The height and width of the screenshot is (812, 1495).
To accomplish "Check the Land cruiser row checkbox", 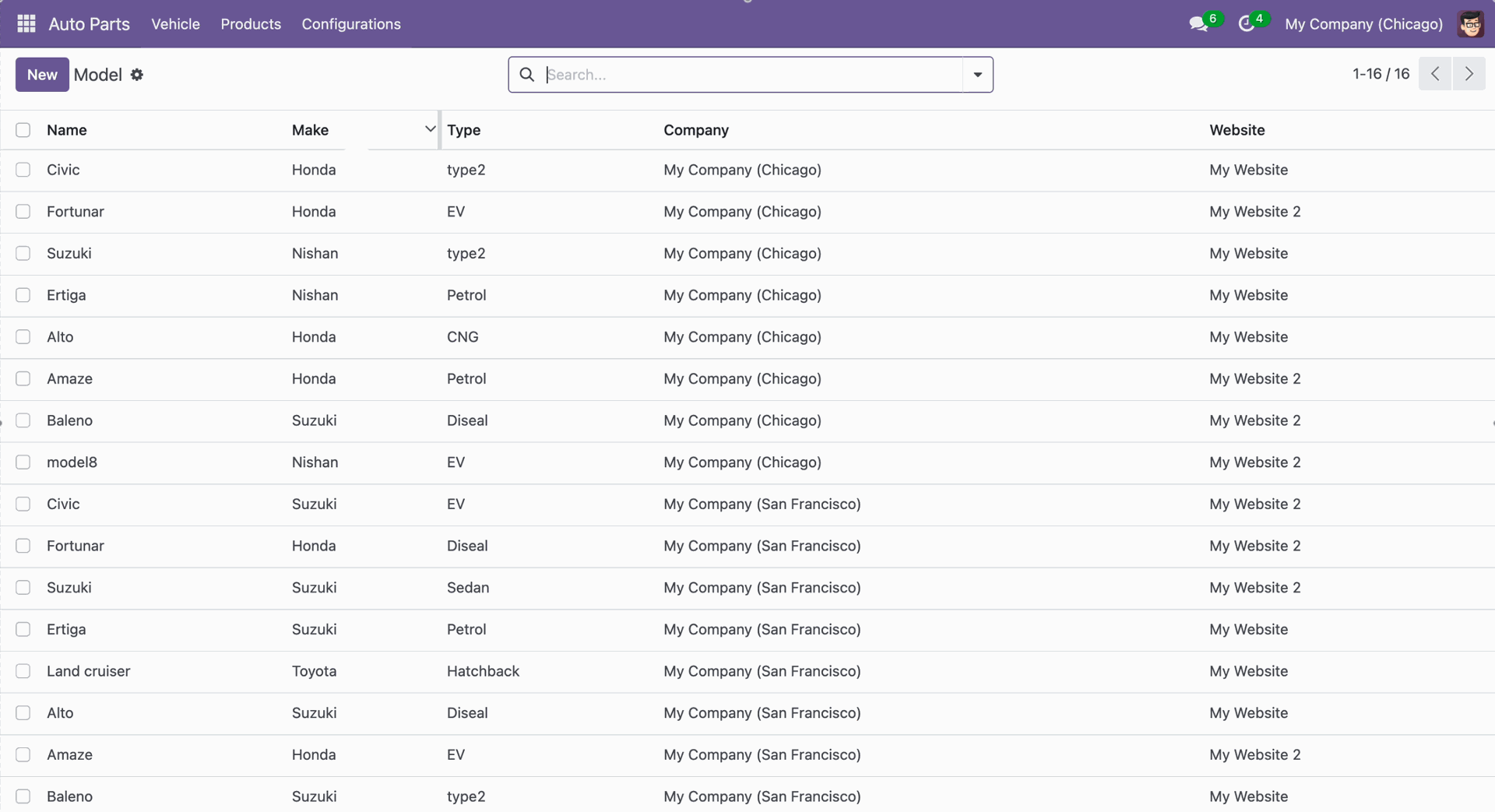I will coord(23,671).
